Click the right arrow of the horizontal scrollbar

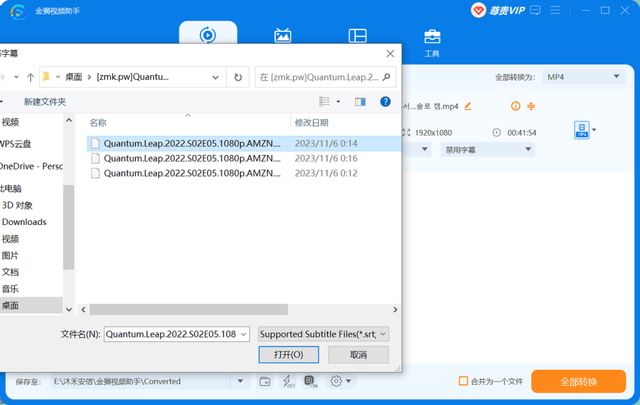point(395,309)
